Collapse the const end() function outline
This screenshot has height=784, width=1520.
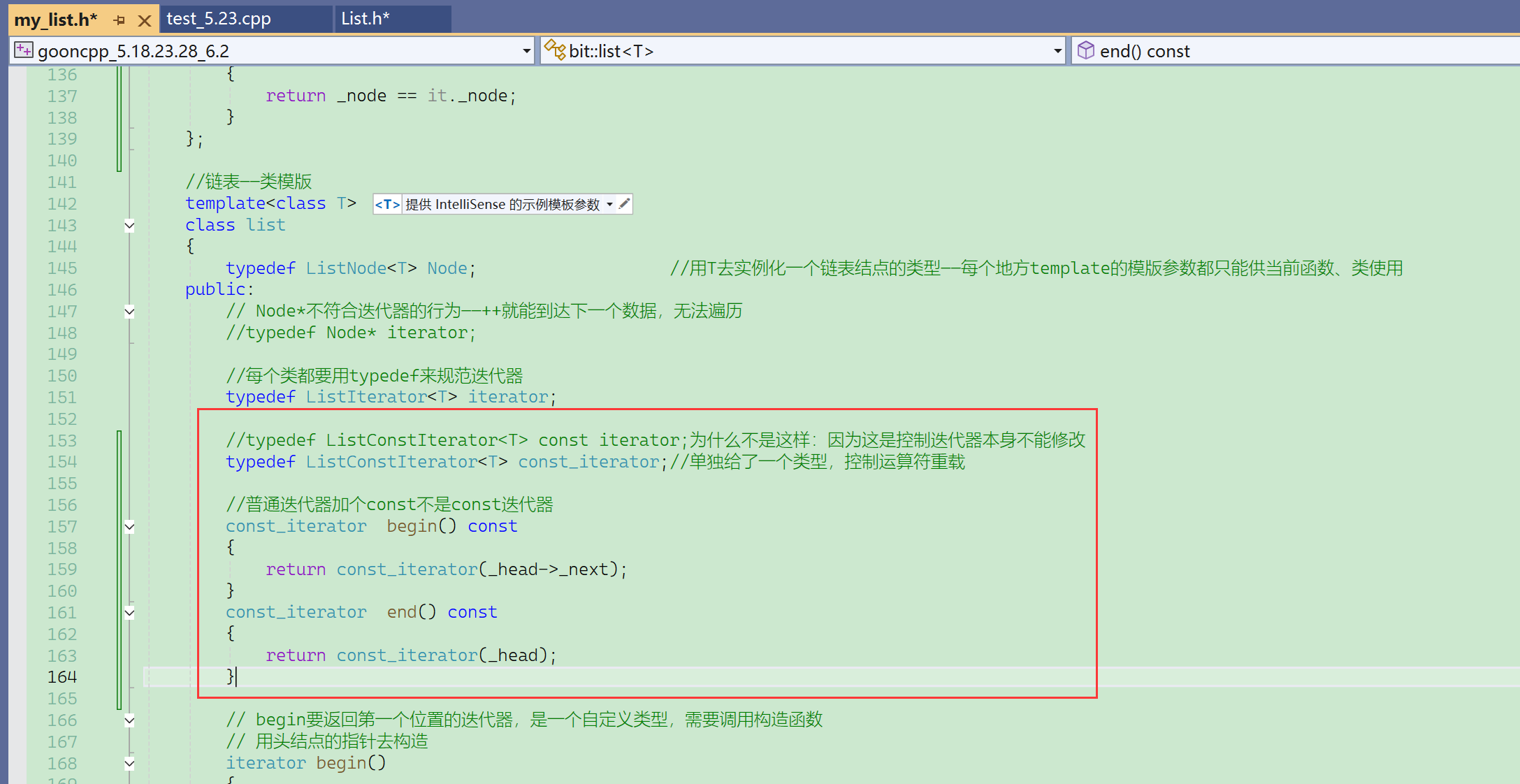click(x=129, y=613)
